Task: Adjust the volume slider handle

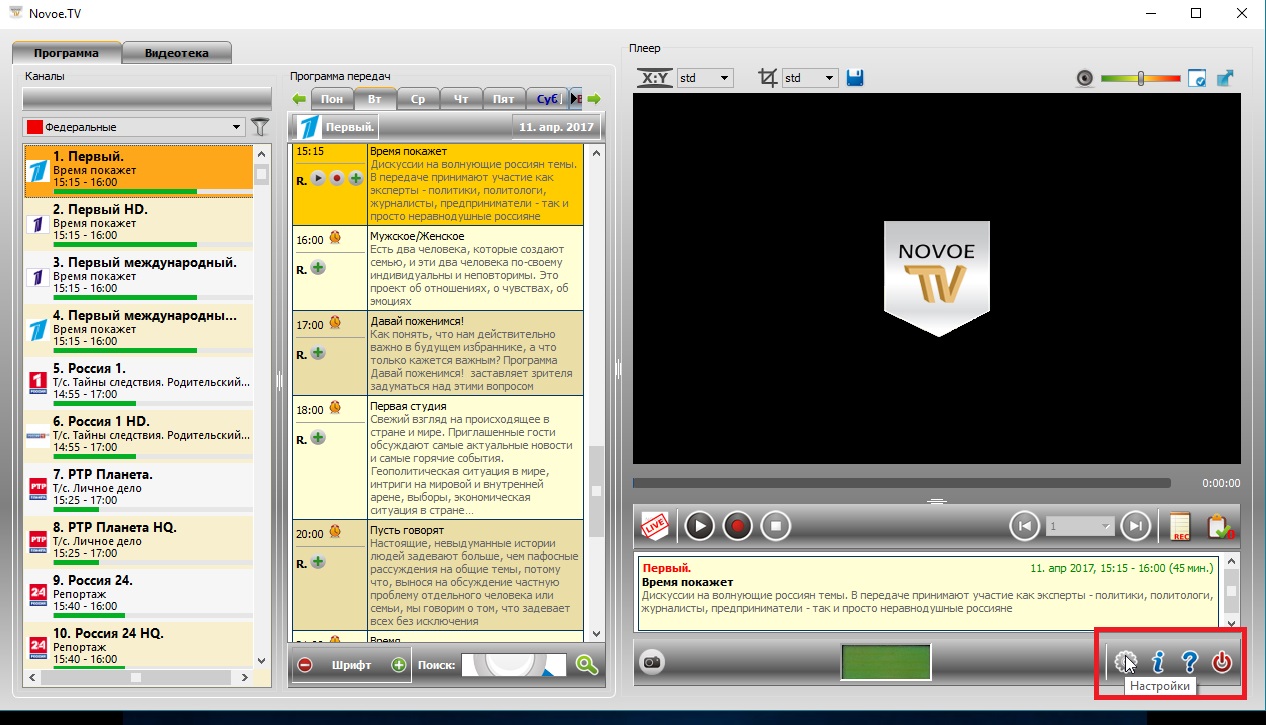Action: [1140, 78]
